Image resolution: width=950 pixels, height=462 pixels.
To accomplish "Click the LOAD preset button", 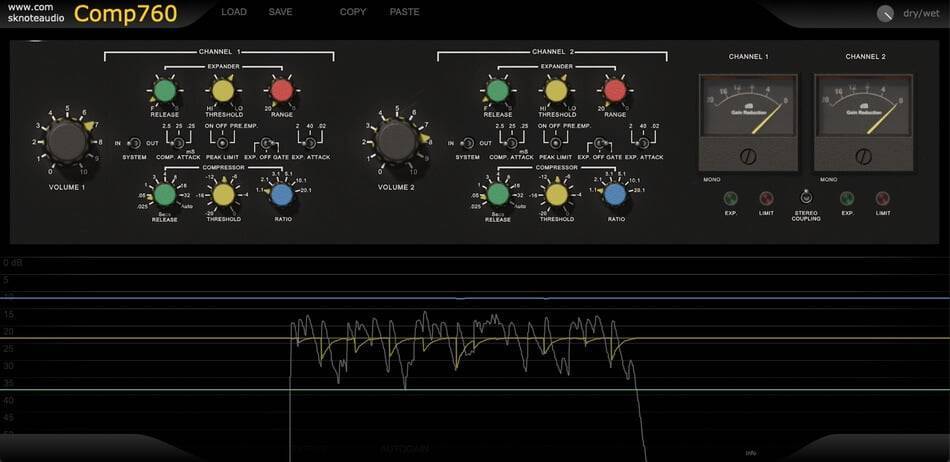I will pos(234,12).
